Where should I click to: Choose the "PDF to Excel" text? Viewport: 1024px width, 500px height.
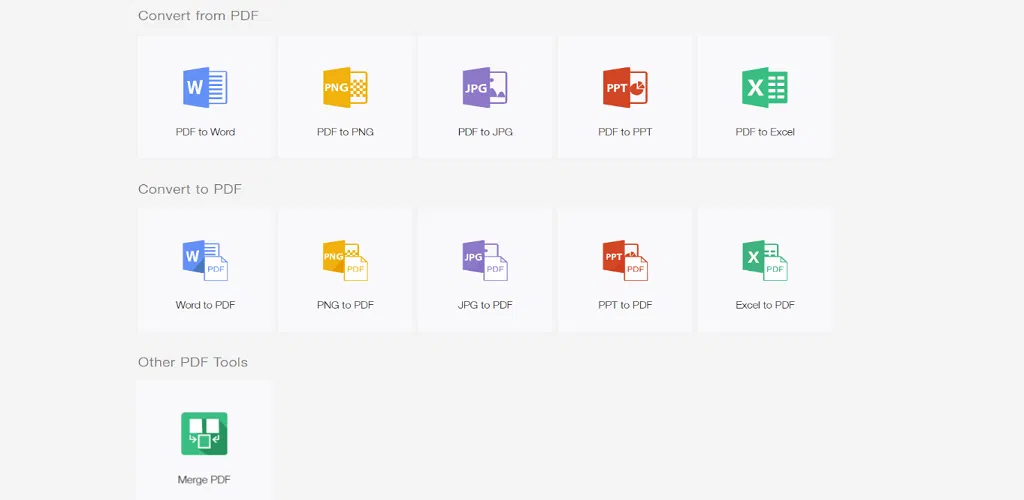click(765, 132)
